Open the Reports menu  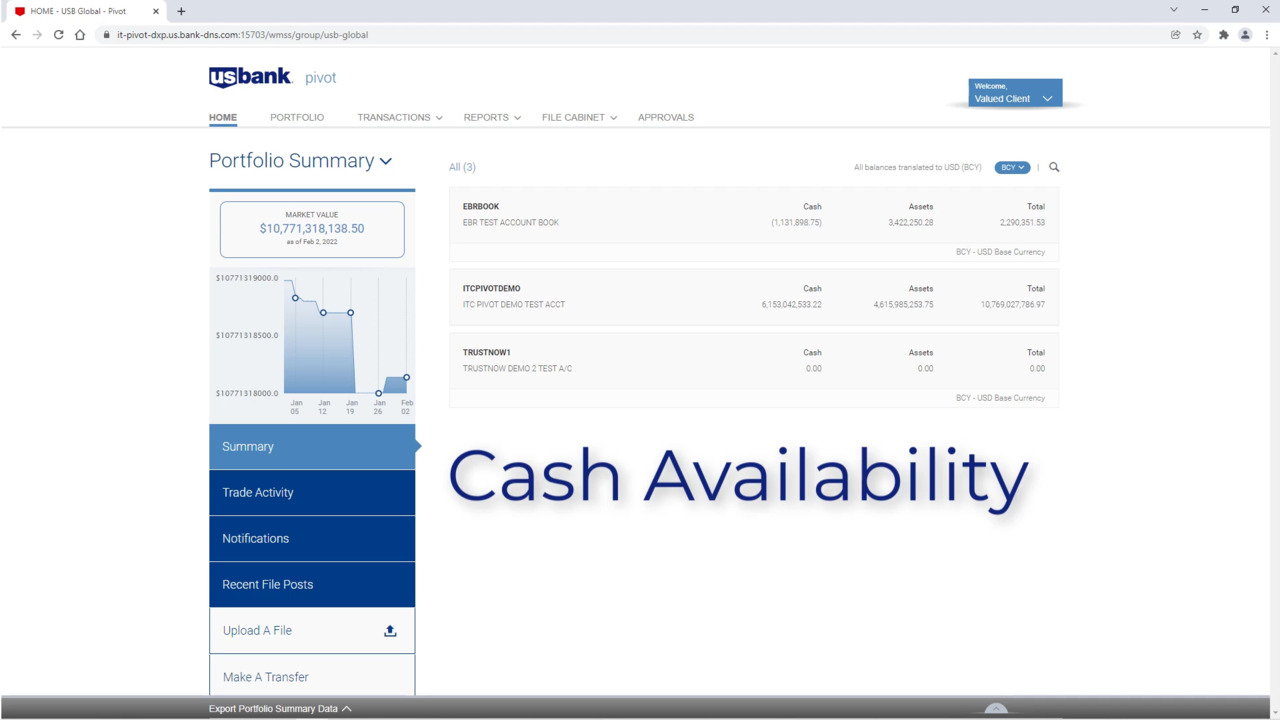(x=491, y=117)
